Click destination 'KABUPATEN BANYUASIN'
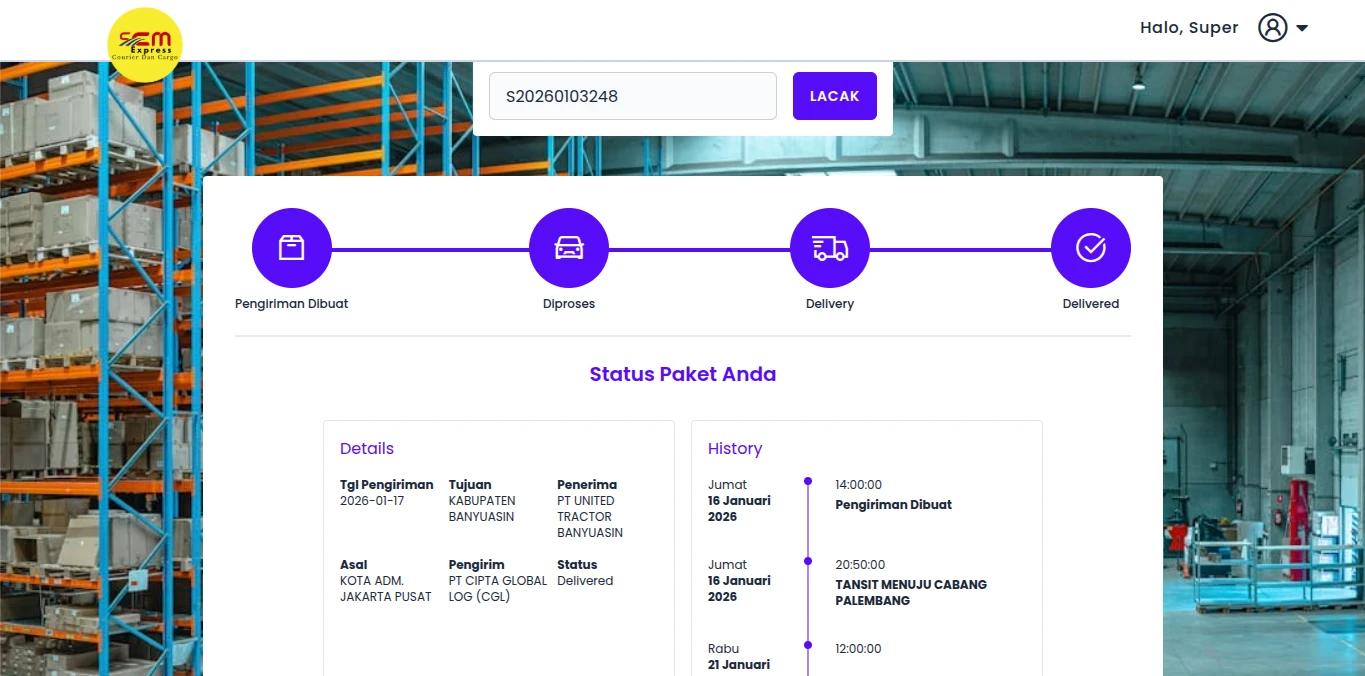Image resolution: width=1365 pixels, height=676 pixels. click(x=482, y=509)
